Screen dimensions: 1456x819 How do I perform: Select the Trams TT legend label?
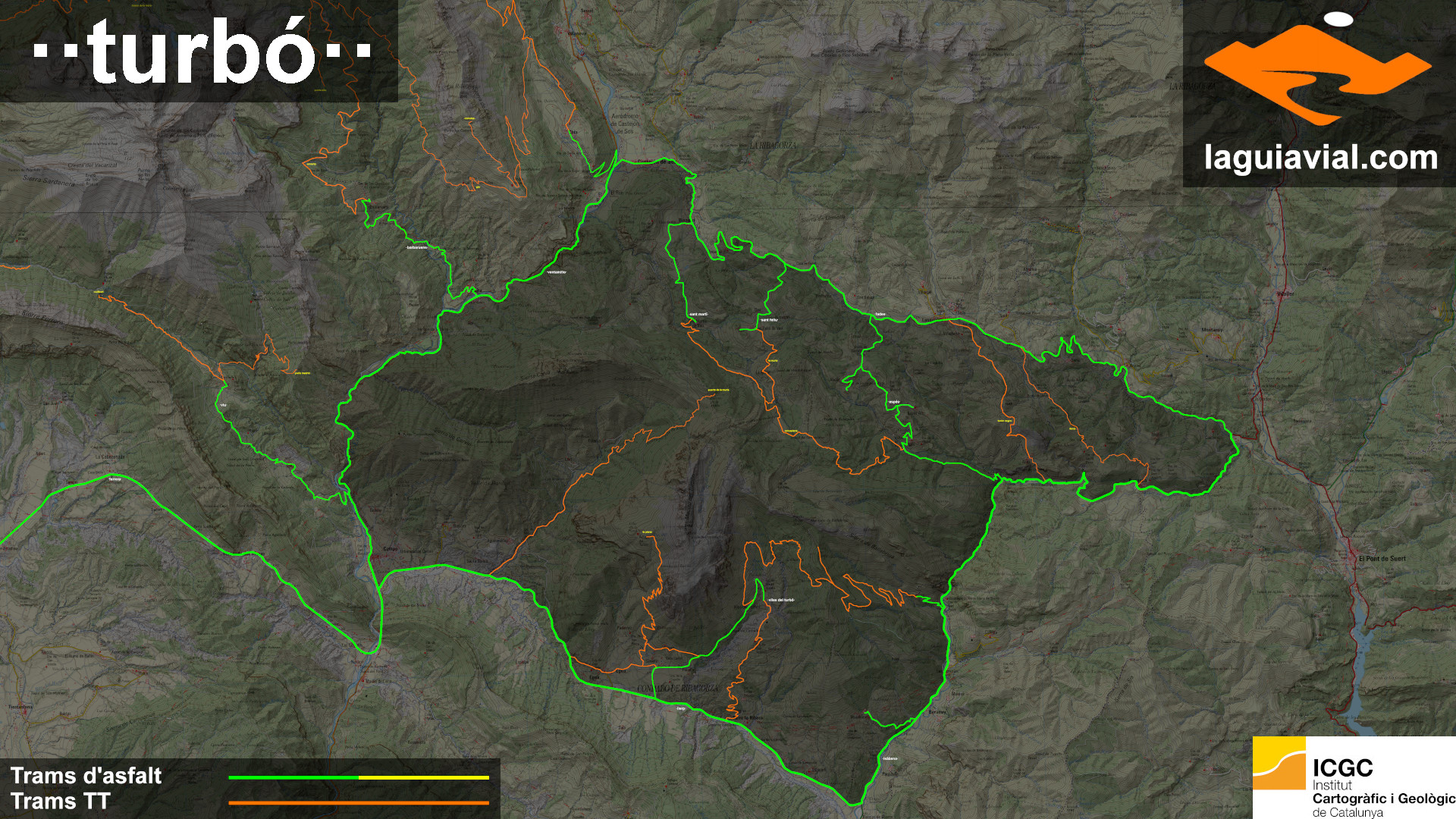click(x=61, y=802)
